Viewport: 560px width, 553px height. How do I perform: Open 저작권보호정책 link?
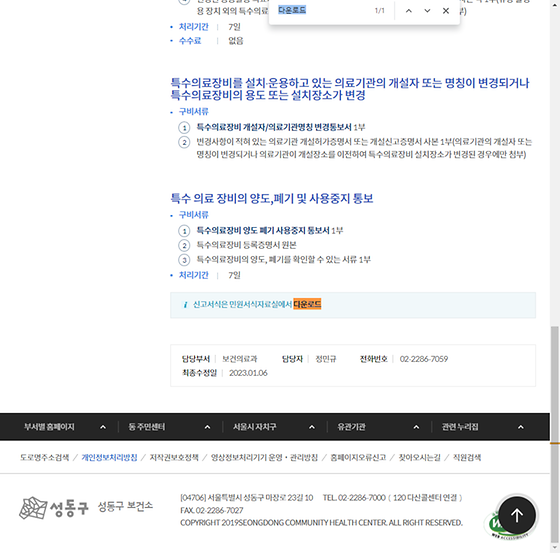174,458
